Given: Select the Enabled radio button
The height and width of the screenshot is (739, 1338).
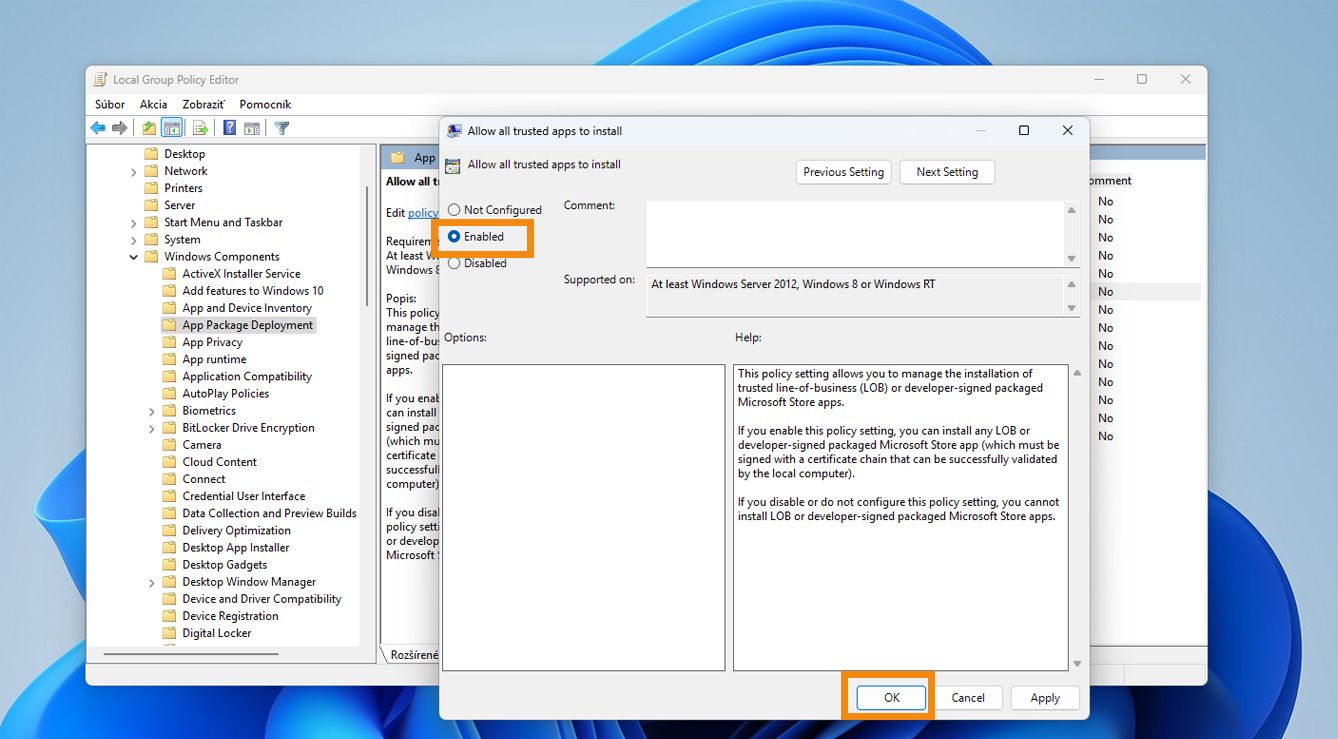Looking at the screenshot, I should [454, 237].
